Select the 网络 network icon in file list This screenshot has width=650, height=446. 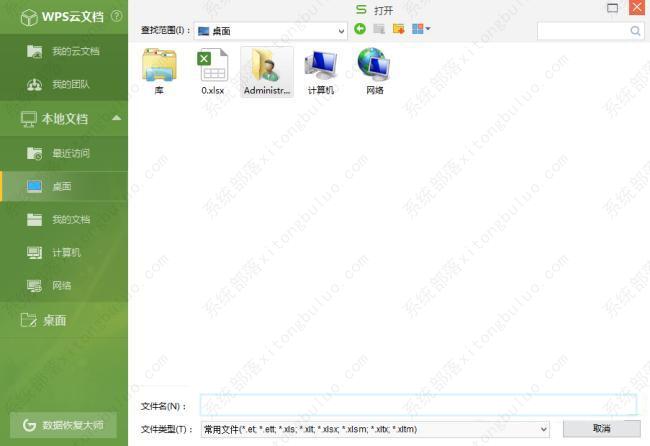coord(374,71)
